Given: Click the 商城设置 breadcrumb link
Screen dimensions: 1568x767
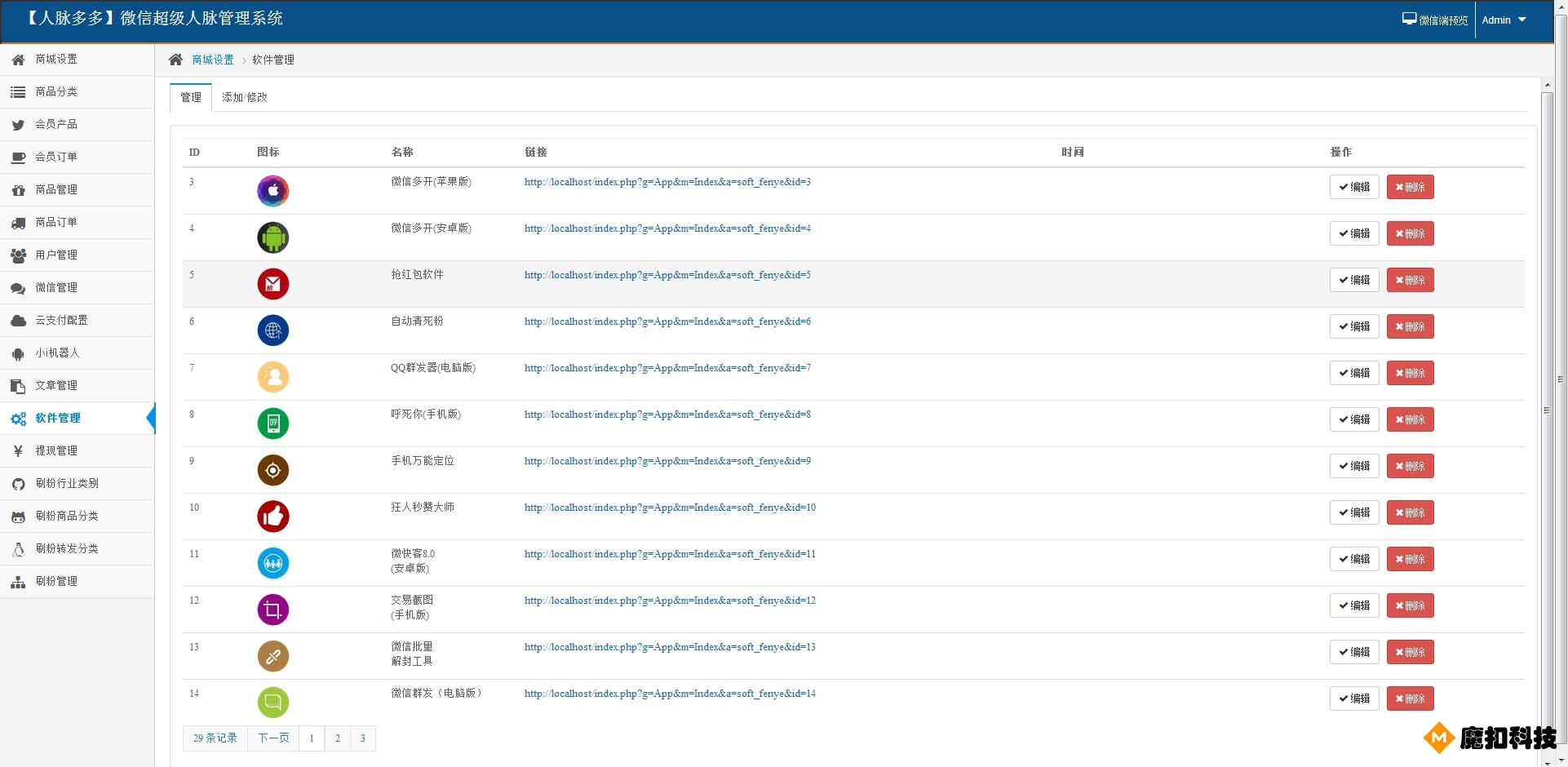Looking at the screenshot, I should [x=213, y=60].
